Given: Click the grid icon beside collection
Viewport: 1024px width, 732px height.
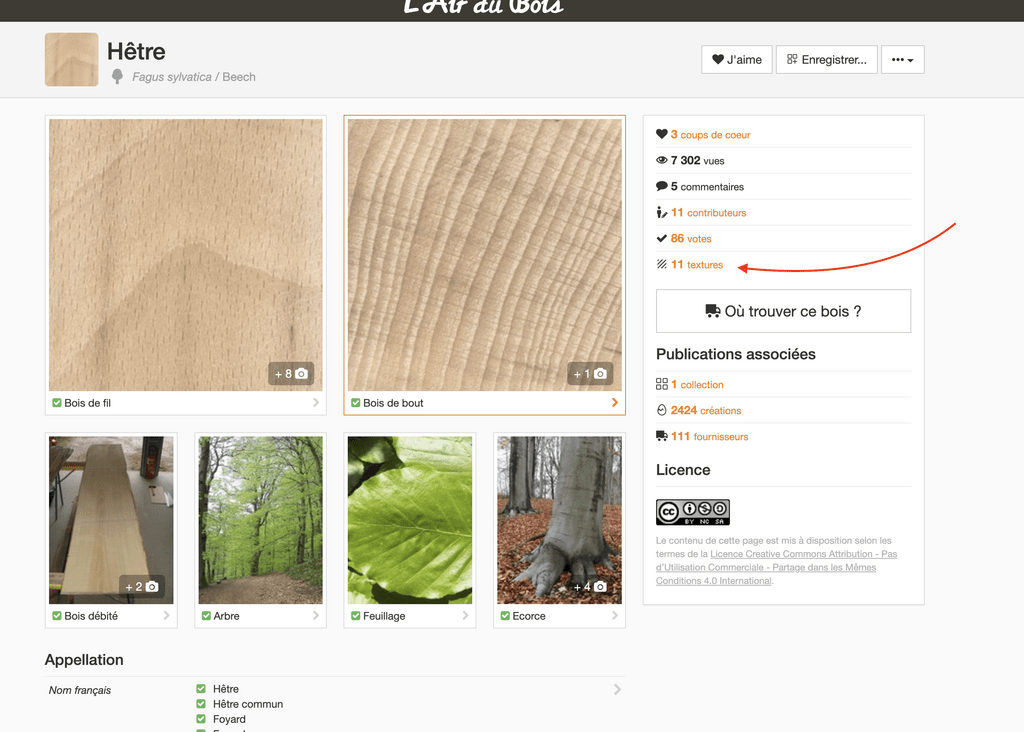Looking at the screenshot, I should click(x=662, y=384).
